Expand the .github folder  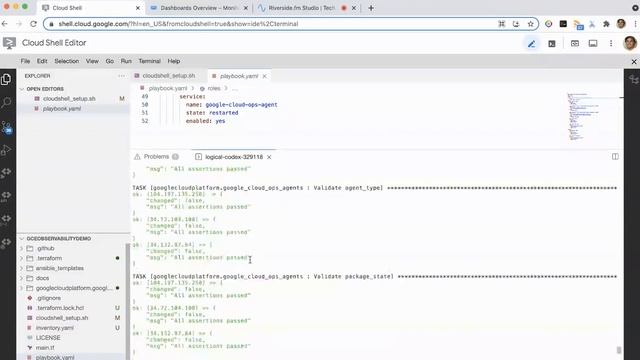22,248
